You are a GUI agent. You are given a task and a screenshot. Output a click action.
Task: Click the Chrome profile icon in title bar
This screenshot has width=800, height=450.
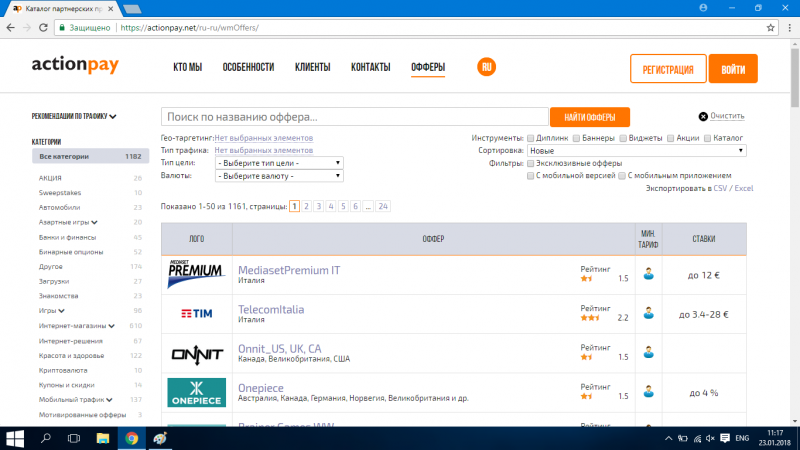[x=703, y=8]
